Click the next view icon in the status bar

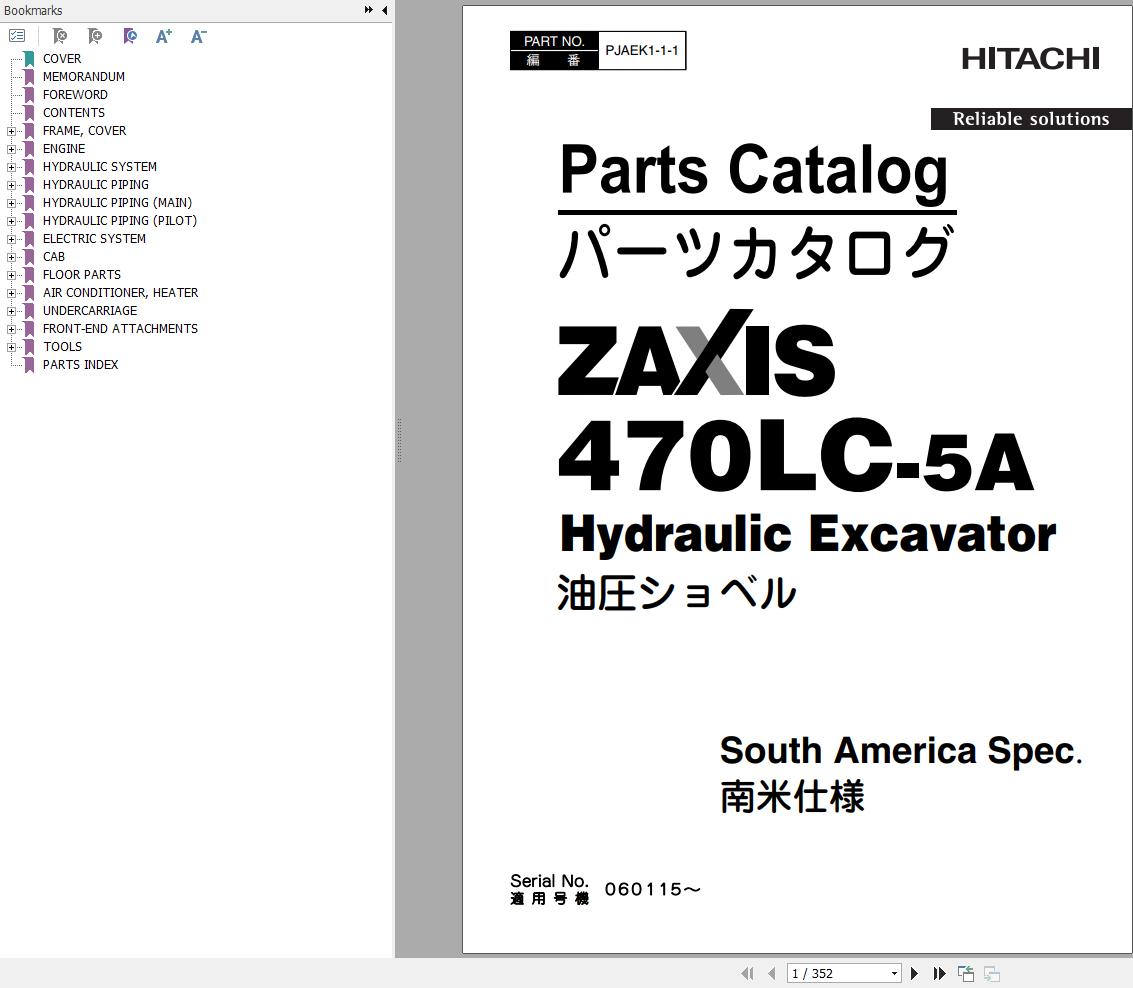(992, 974)
